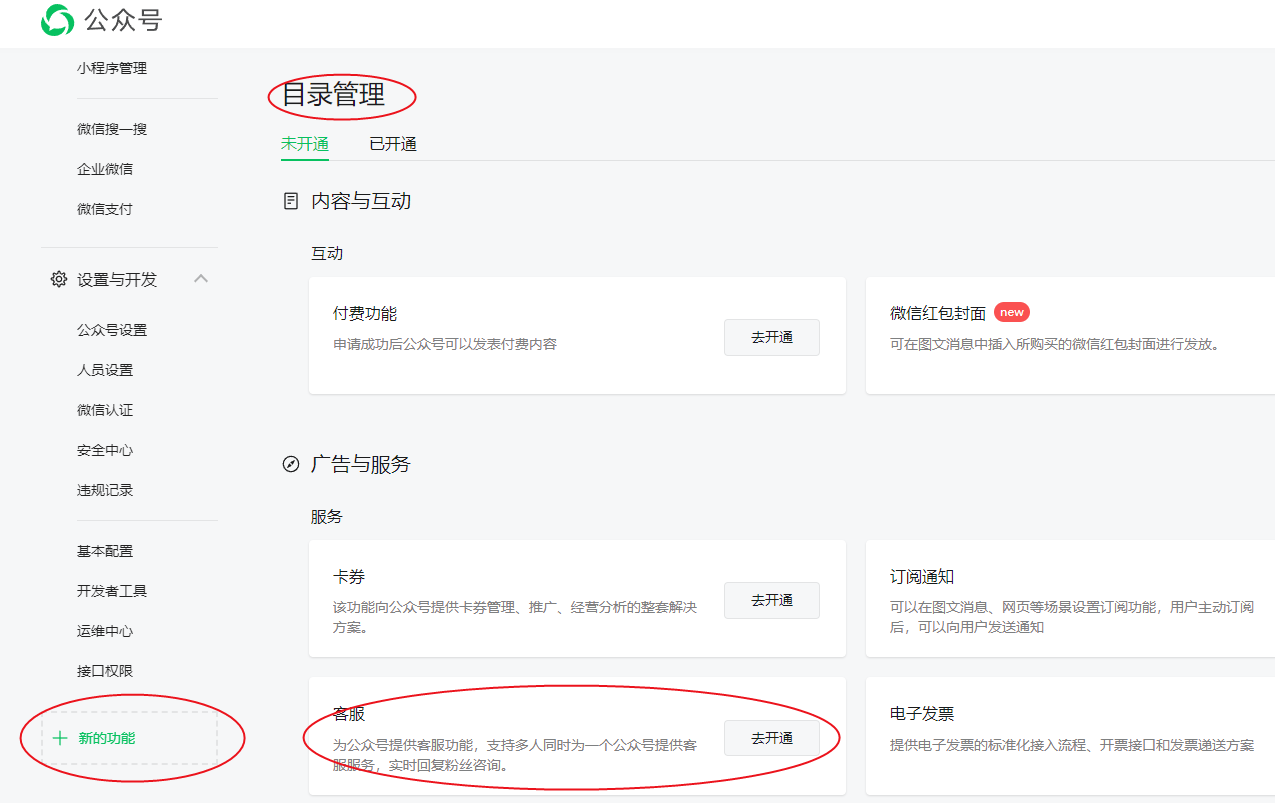This screenshot has height=803, width=1275.
Task: Open 微信搜一搜 in the sidebar
Action: point(112,129)
